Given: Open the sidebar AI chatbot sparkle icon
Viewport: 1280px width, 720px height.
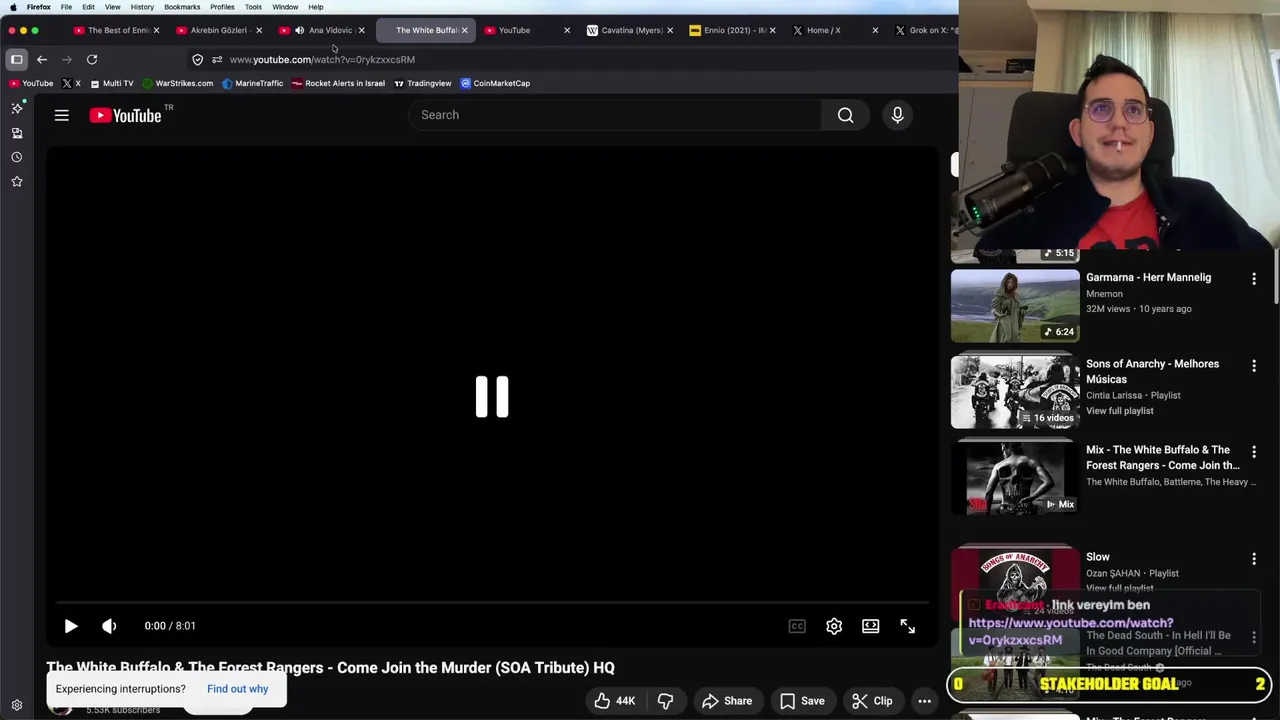Looking at the screenshot, I should click(x=17, y=108).
